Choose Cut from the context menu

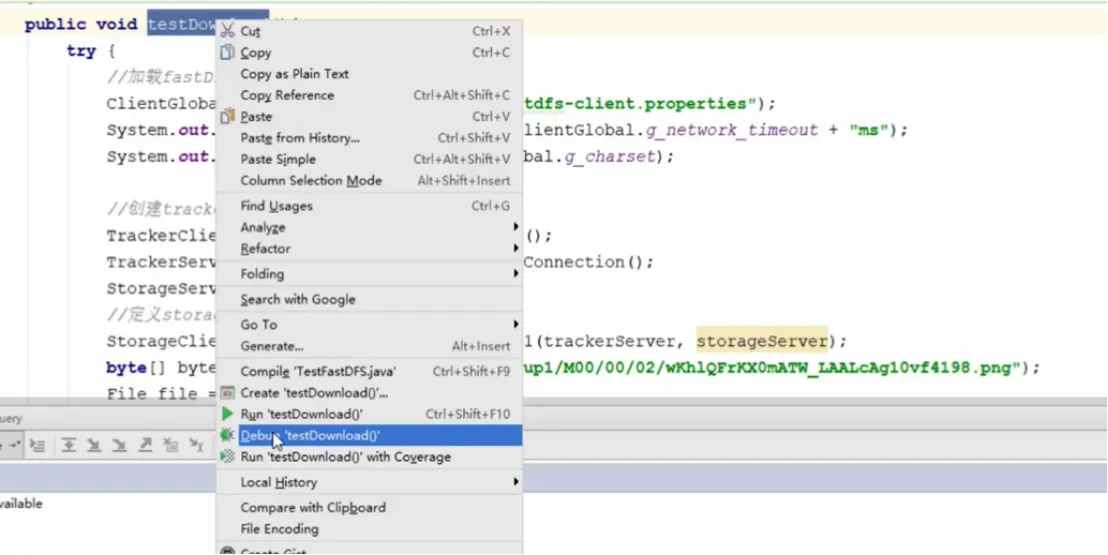tap(370, 31)
